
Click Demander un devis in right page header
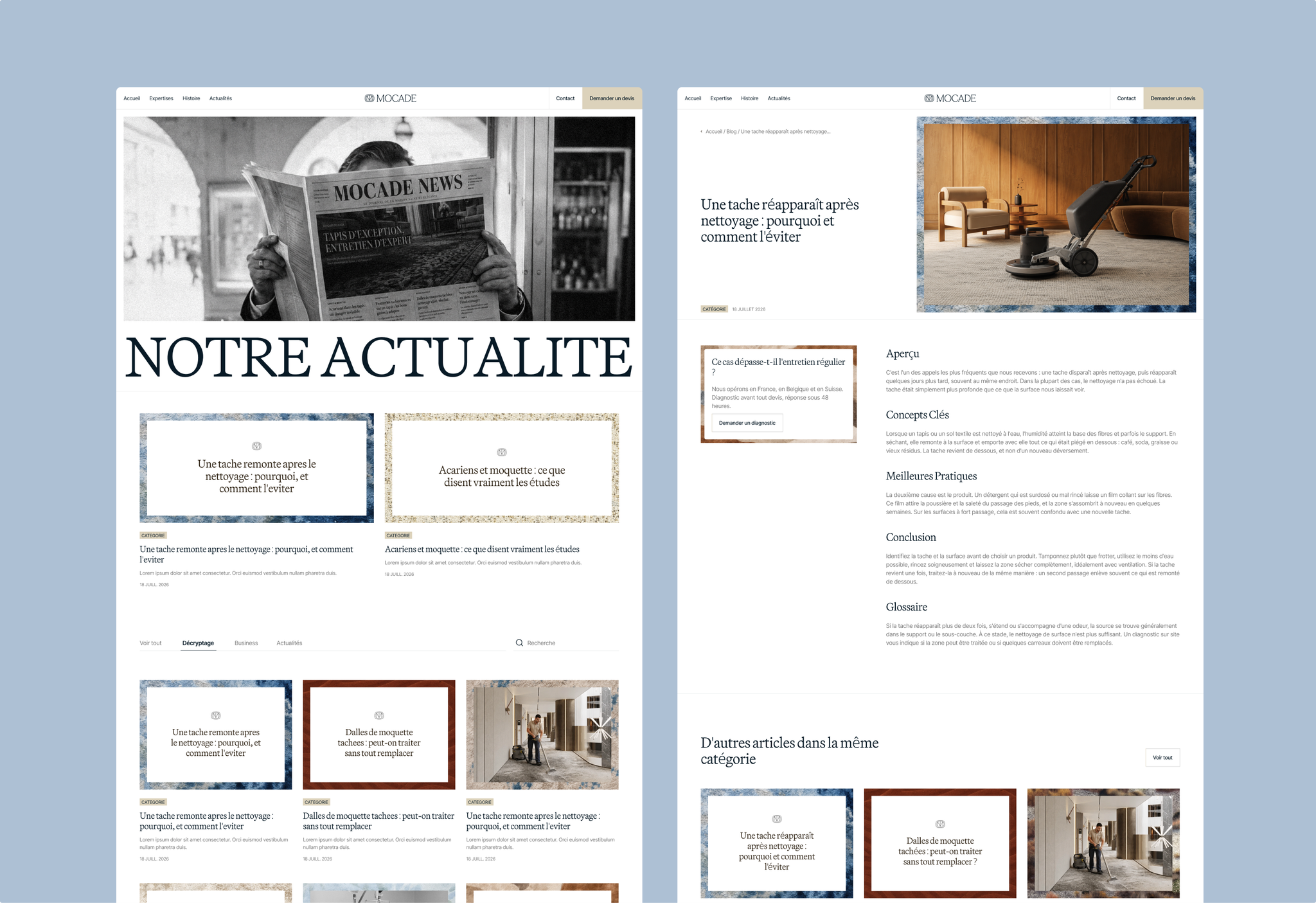(x=1173, y=98)
